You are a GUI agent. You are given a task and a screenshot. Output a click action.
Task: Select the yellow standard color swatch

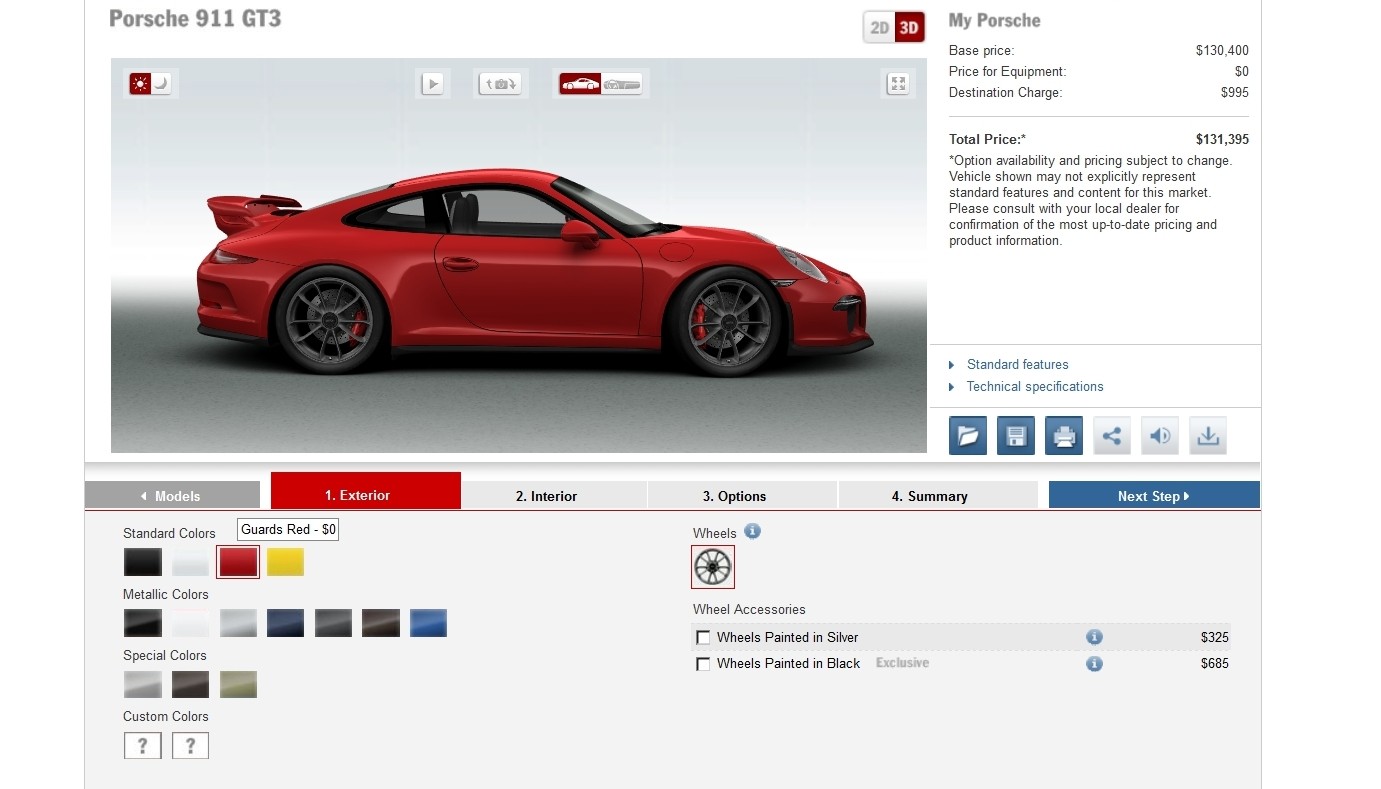point(285,562)
